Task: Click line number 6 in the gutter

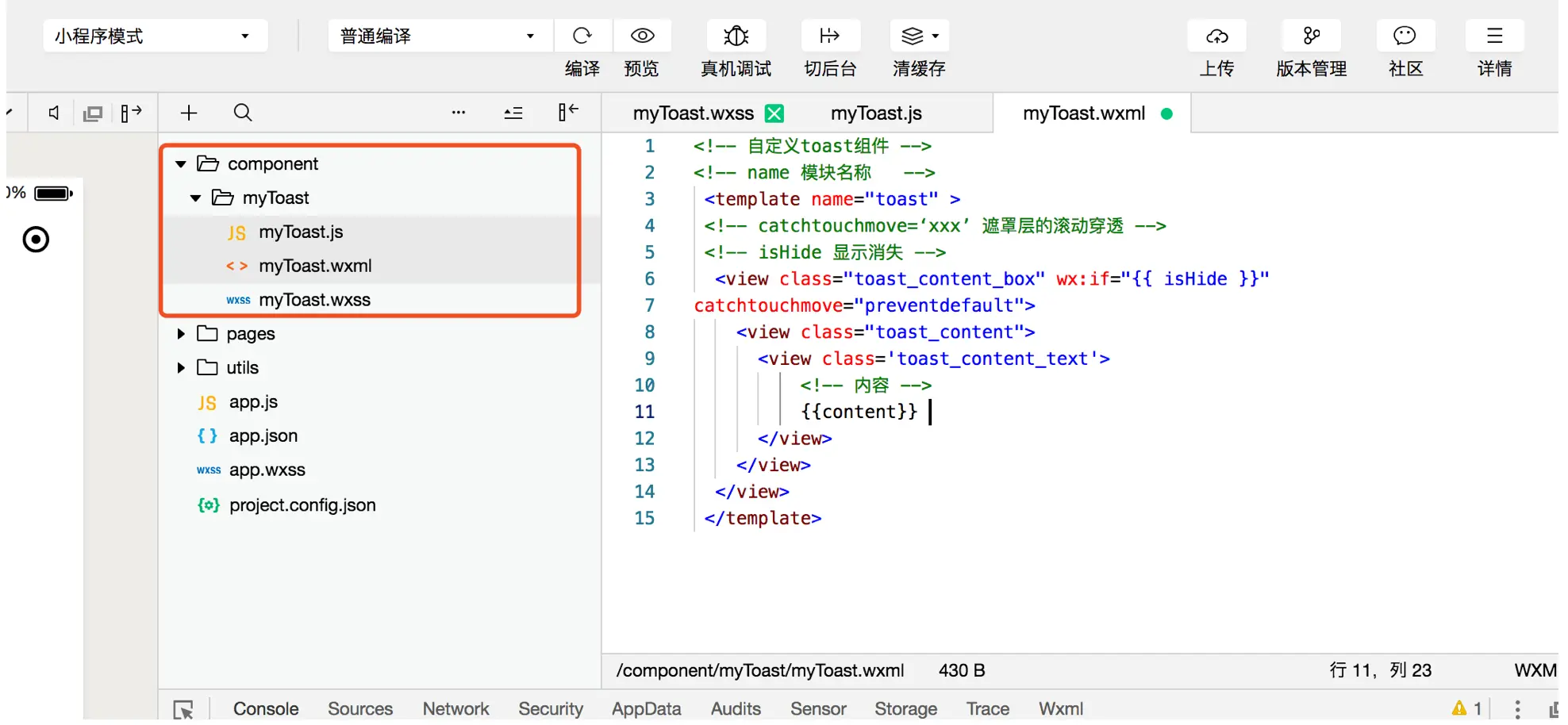Action: (x=649, y=279)
